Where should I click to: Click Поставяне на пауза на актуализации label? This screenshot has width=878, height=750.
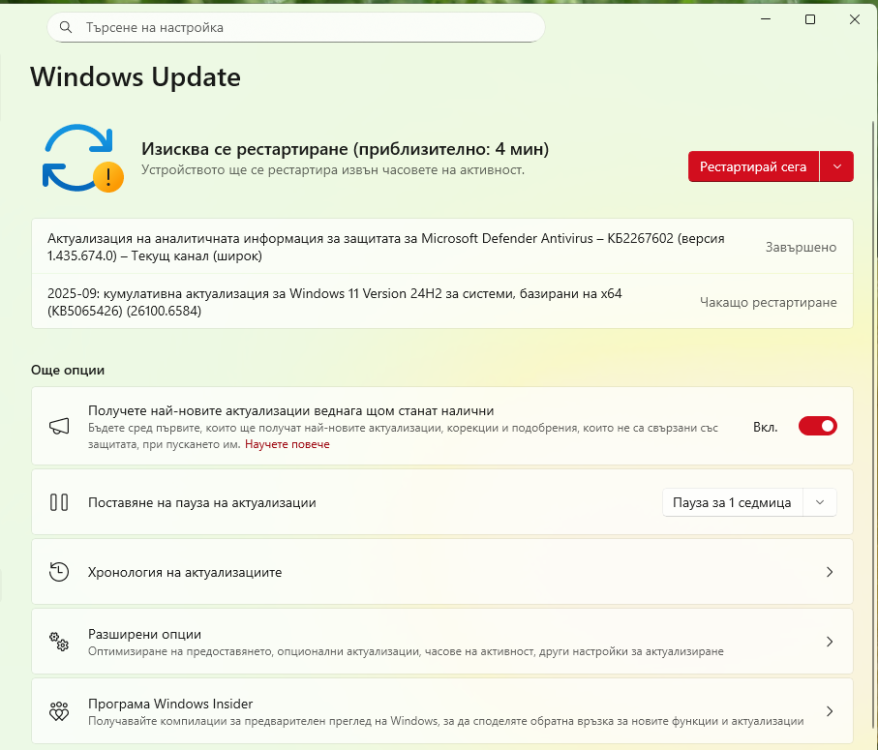point(202,502)
